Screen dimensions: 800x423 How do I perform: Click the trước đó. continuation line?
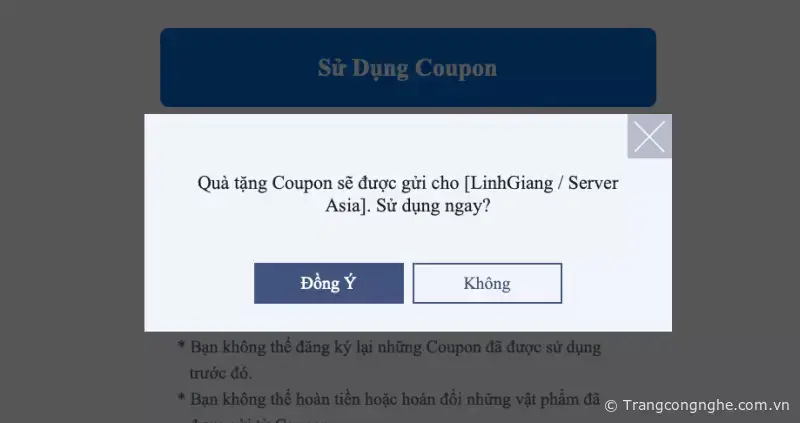[220, 373]
